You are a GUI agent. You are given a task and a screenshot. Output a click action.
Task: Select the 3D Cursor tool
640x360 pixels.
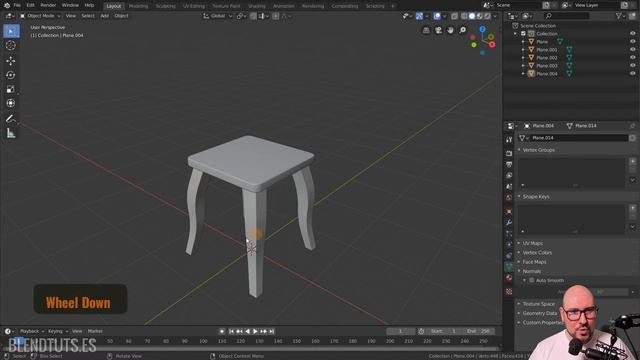tap(11, 46)
